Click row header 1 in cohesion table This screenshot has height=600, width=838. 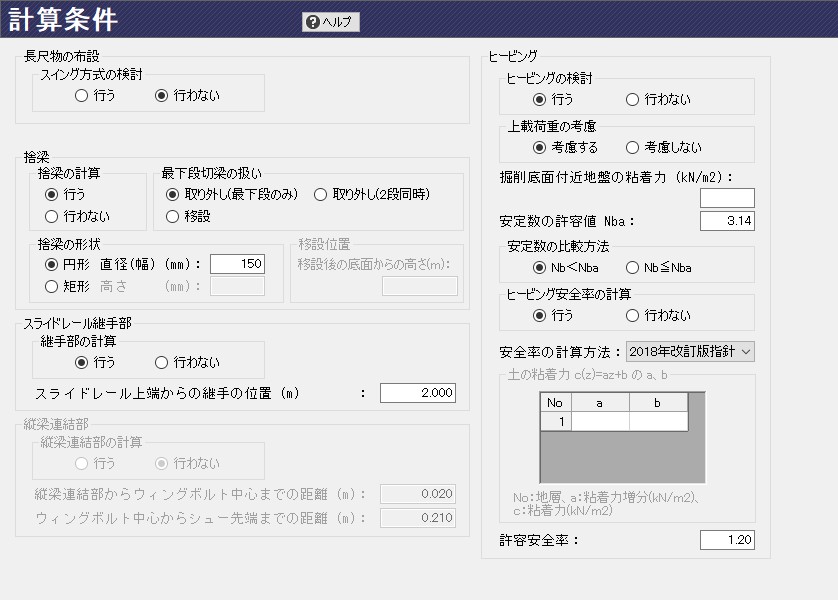556,422
